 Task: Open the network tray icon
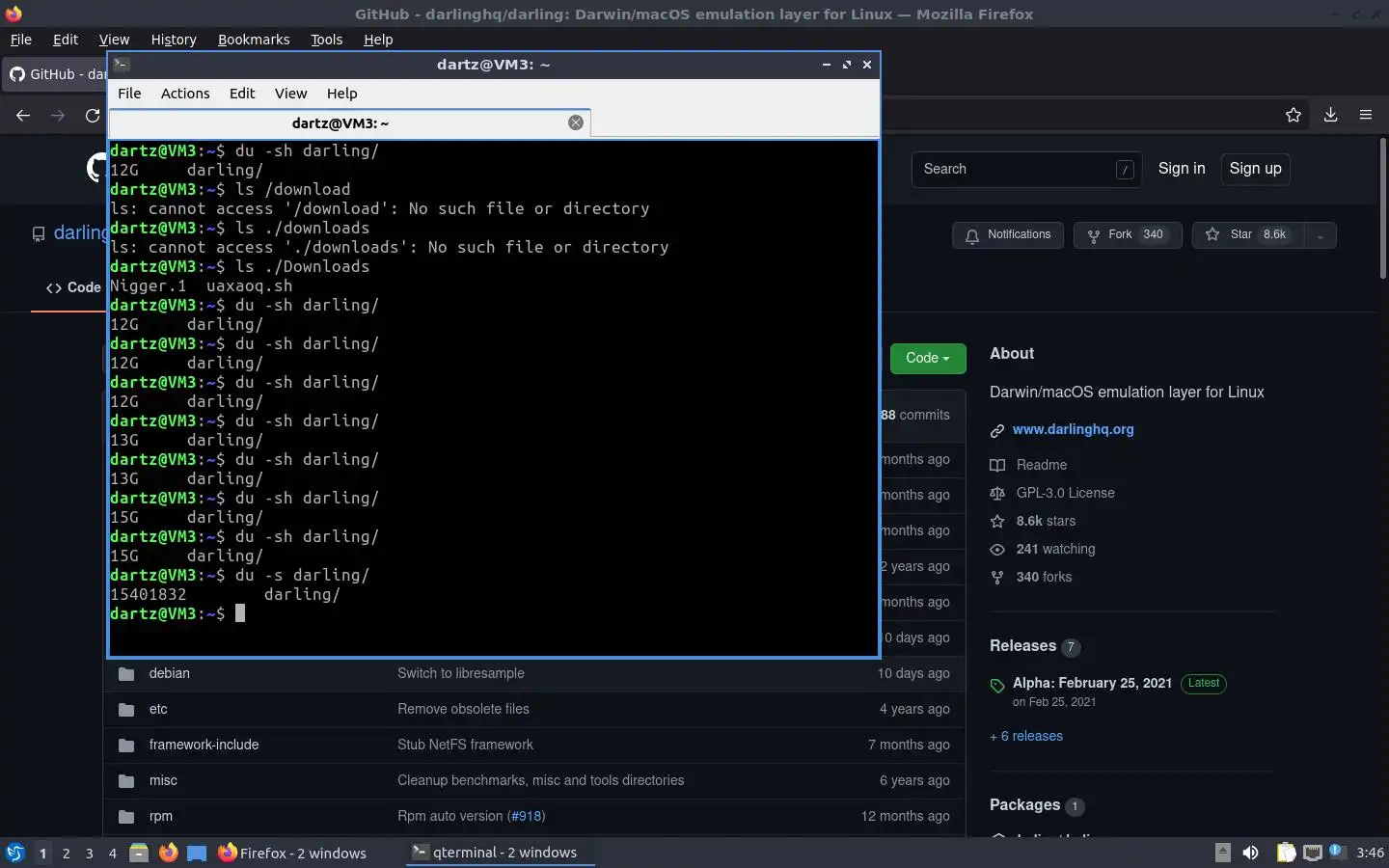(x=1312, y=853)
